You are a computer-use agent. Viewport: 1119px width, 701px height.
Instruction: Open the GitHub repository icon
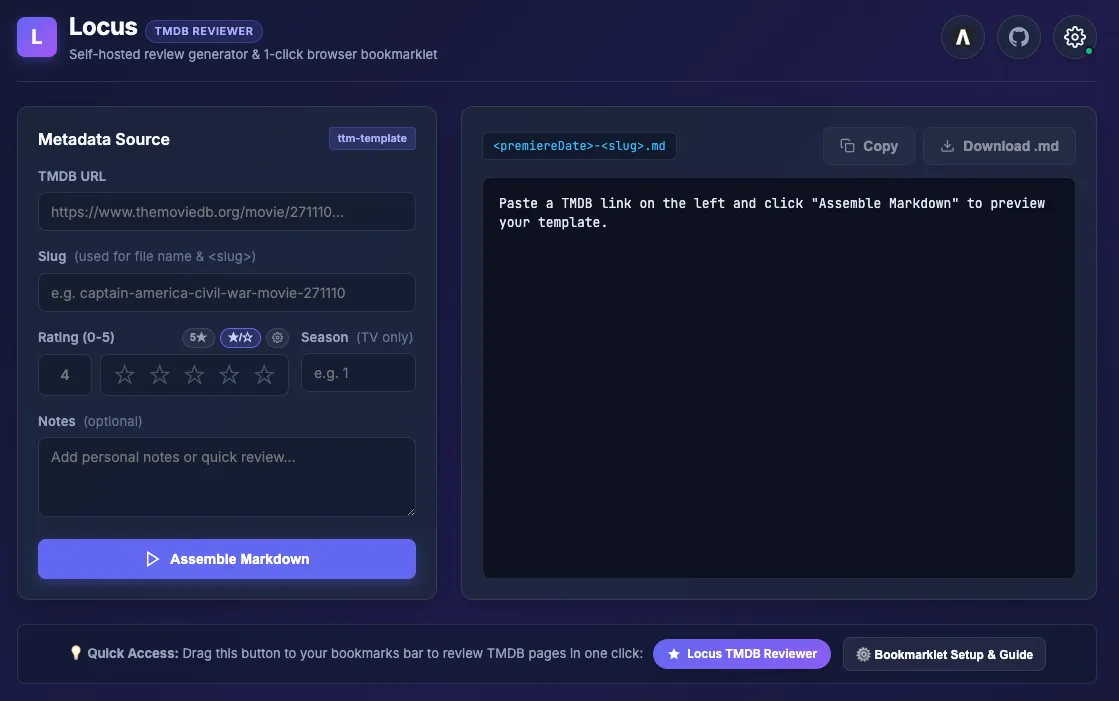[1018, 37]
